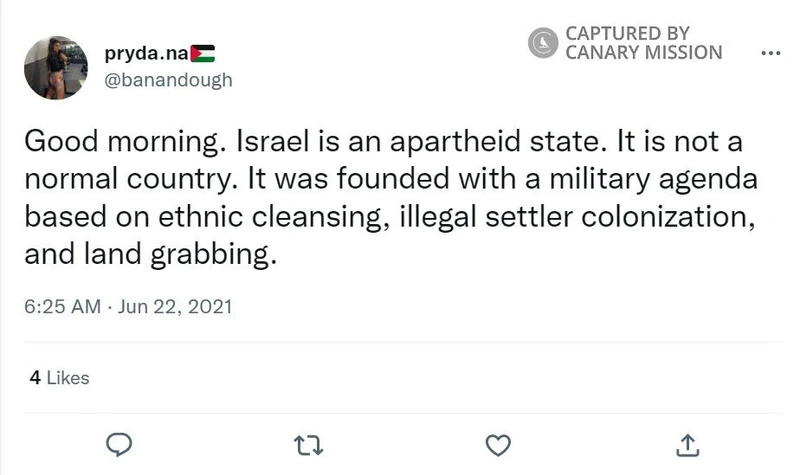Click the Canary Mission bird logo
Screen dimensions: 800x475
(544, 42)
